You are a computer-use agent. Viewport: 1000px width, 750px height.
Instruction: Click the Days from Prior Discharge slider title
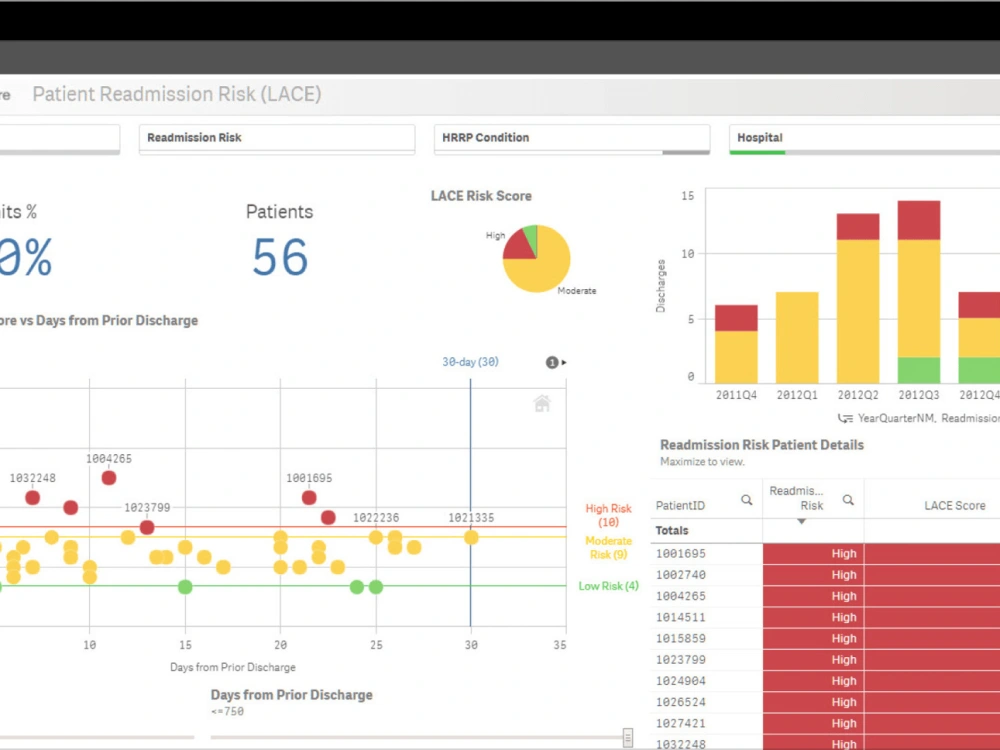click(x=291, y=695)
